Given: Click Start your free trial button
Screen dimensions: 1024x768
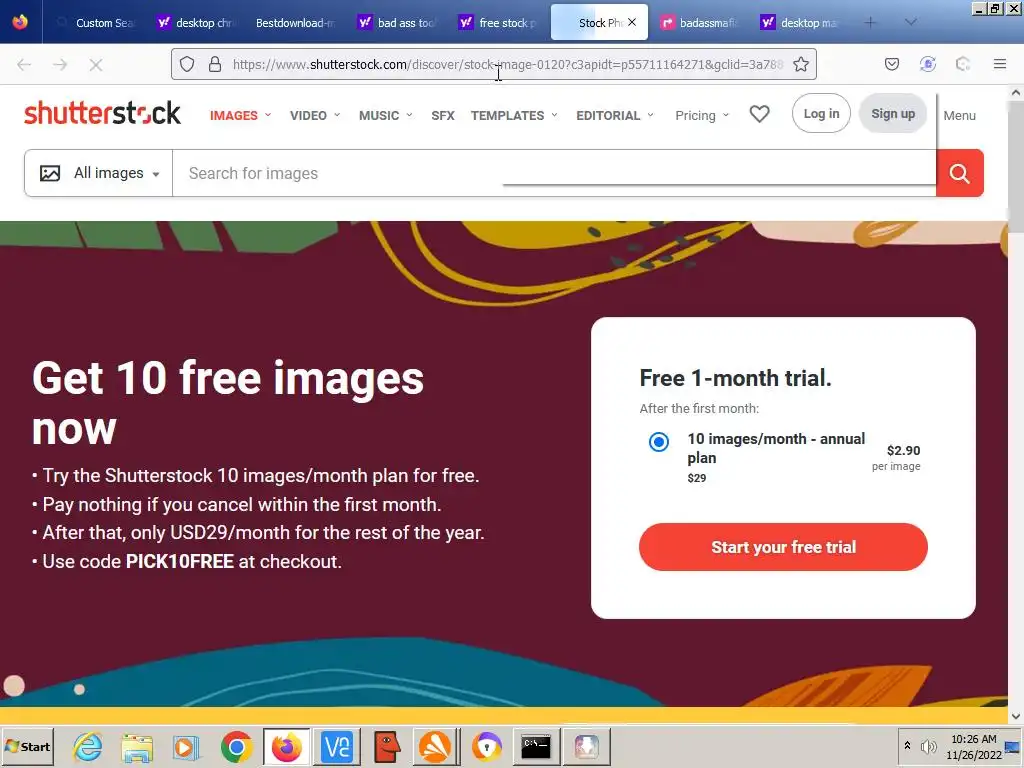Looking at the screenshot, I should (x=783, y=547).
